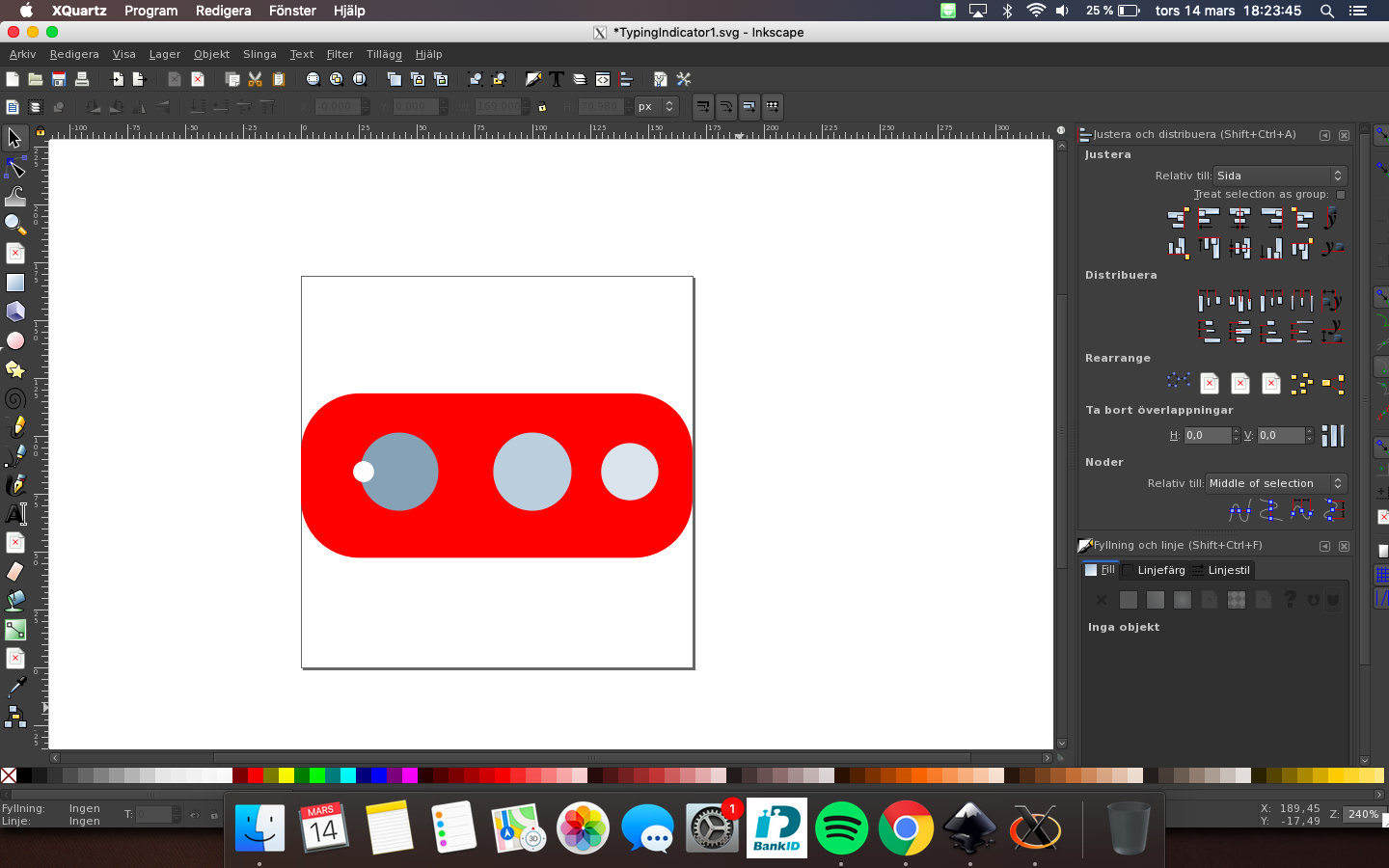1389x868 pixels.
Task: Click the remove overlaps button
Action: point(1332,436)
